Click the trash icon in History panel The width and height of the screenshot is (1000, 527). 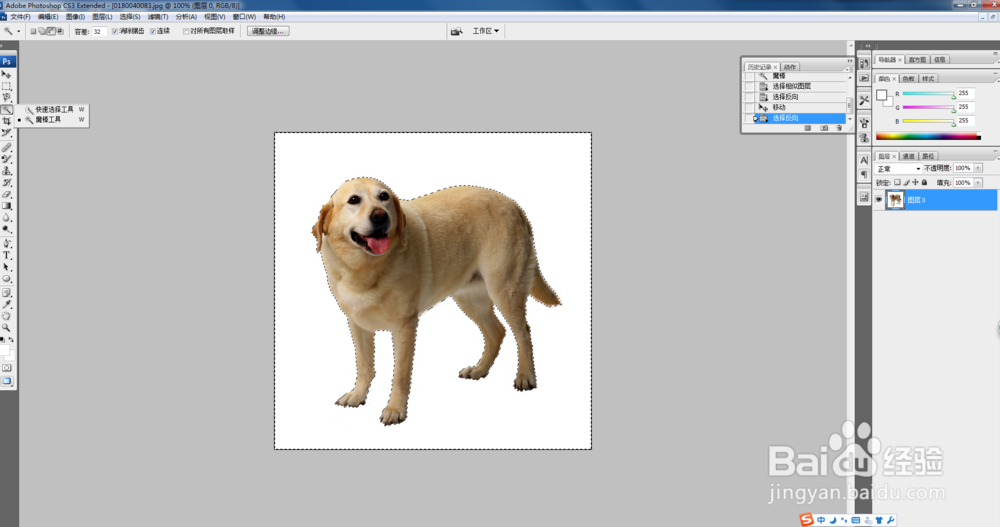point(839,128)
